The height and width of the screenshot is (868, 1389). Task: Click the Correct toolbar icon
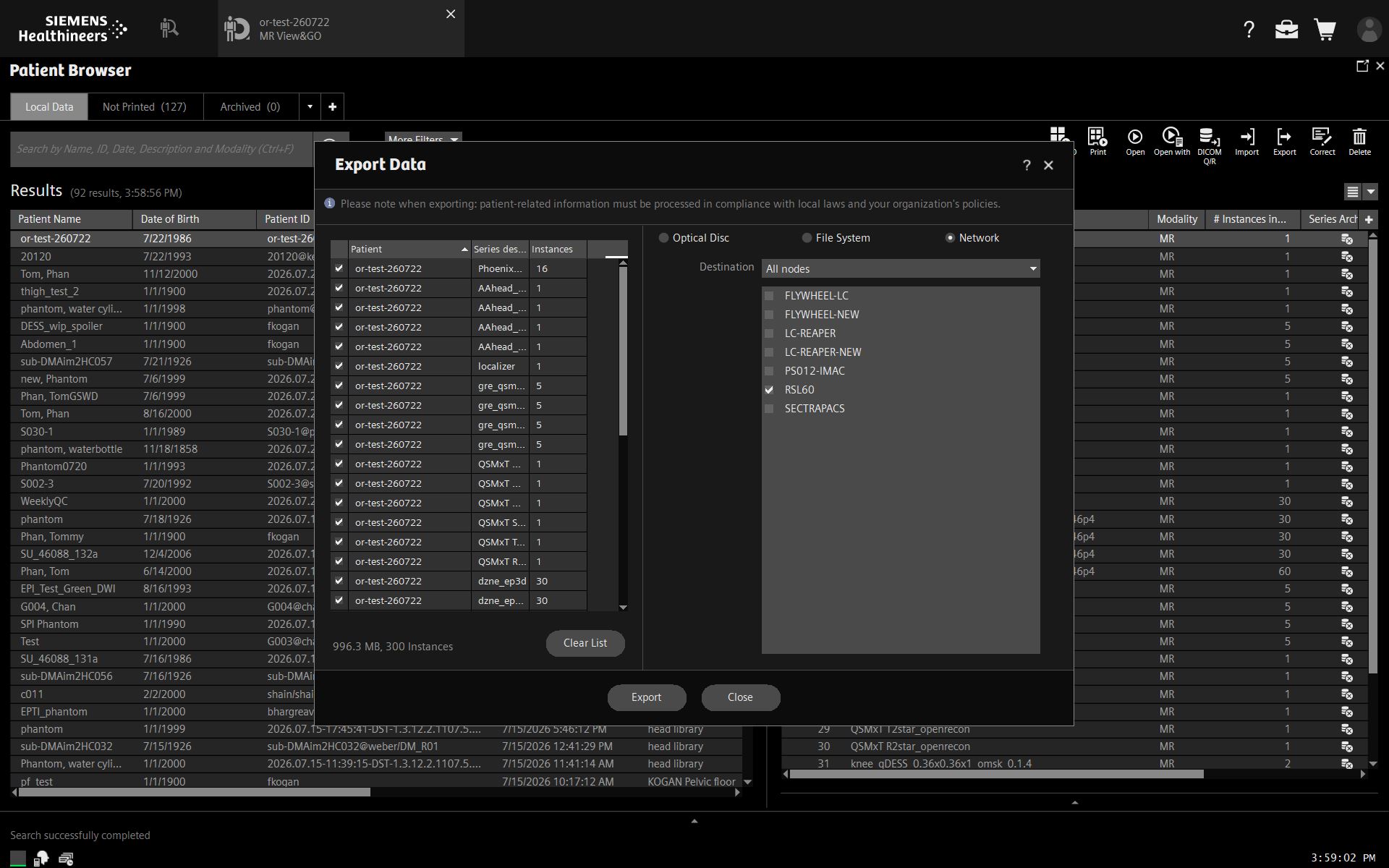(x=1322, y=142)
